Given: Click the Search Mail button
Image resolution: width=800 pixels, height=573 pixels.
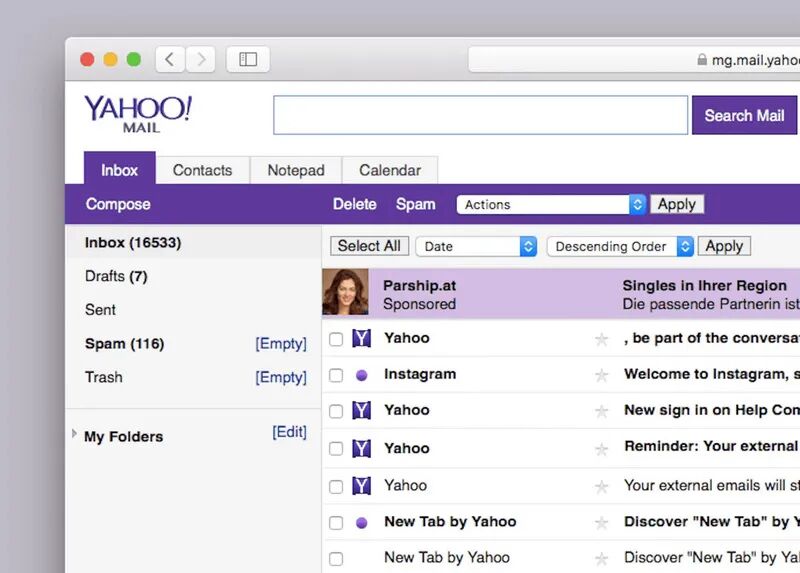Looking at the screenshot, I should (744, 115).
